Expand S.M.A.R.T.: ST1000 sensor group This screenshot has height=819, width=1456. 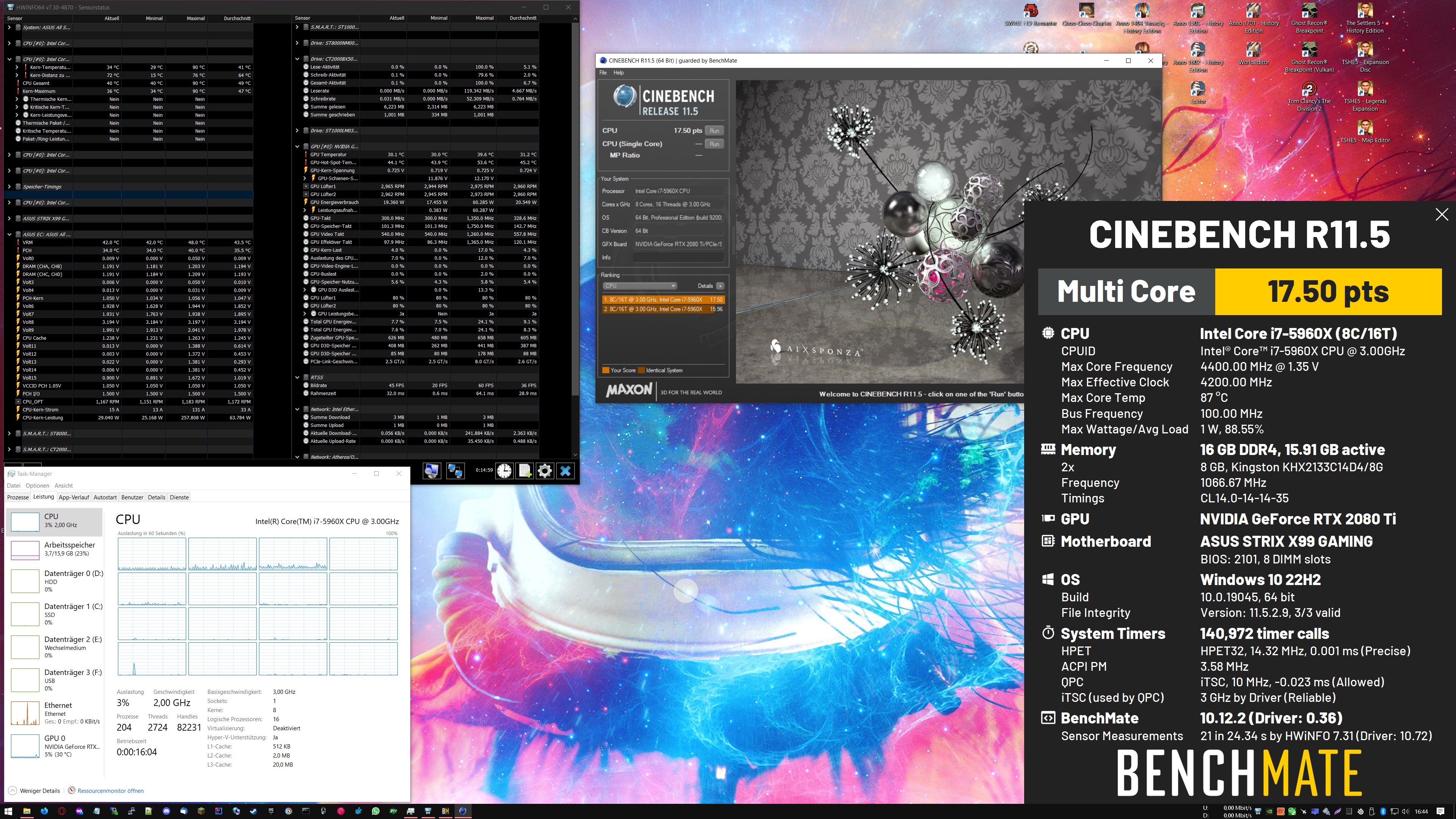coord(297,27)
